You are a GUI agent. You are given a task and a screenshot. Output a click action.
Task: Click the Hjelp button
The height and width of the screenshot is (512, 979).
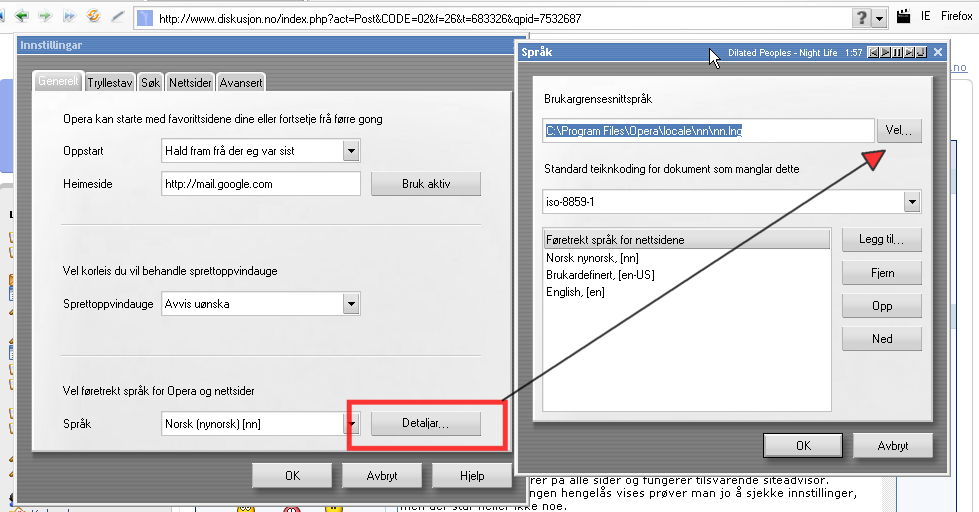pyautogui.click(x=472, y=476)
